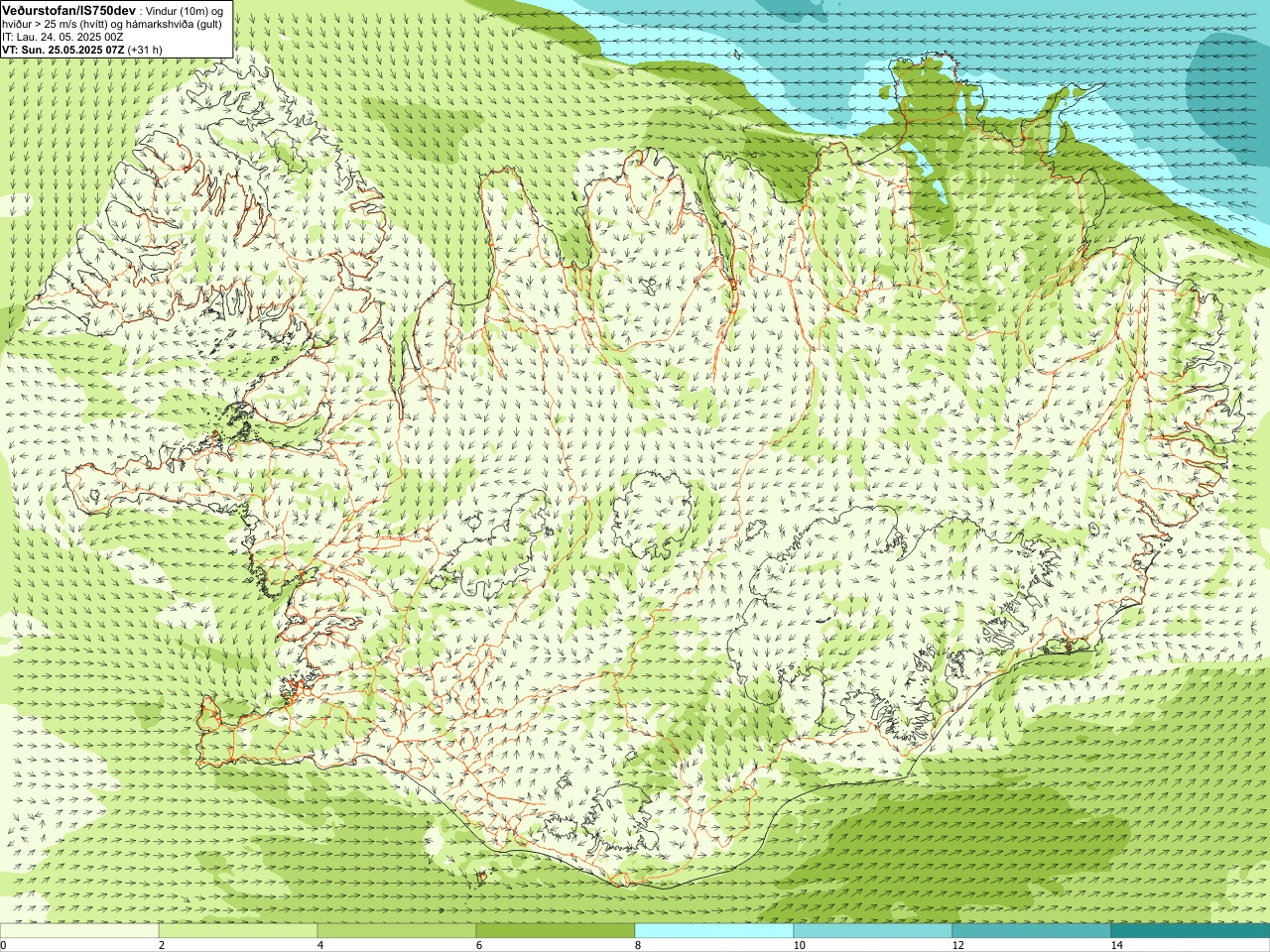Click the 'Veðurstofan/IS750dev' title text
1270x952 pixels.
(x=68, y=9)
